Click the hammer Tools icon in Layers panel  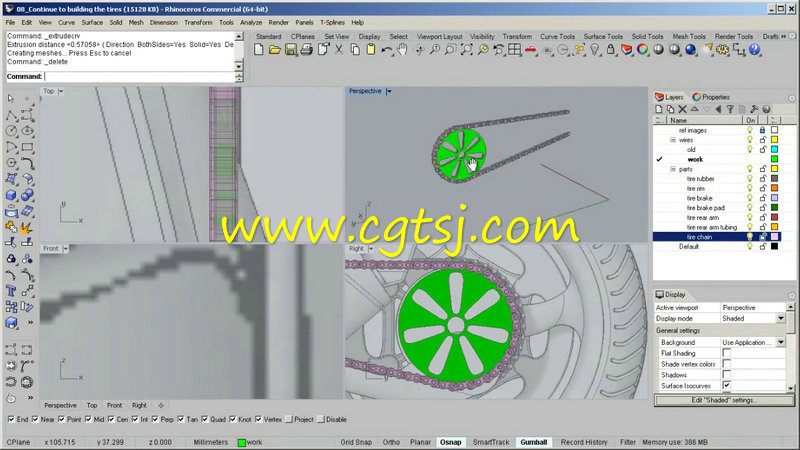pos(754,109)
